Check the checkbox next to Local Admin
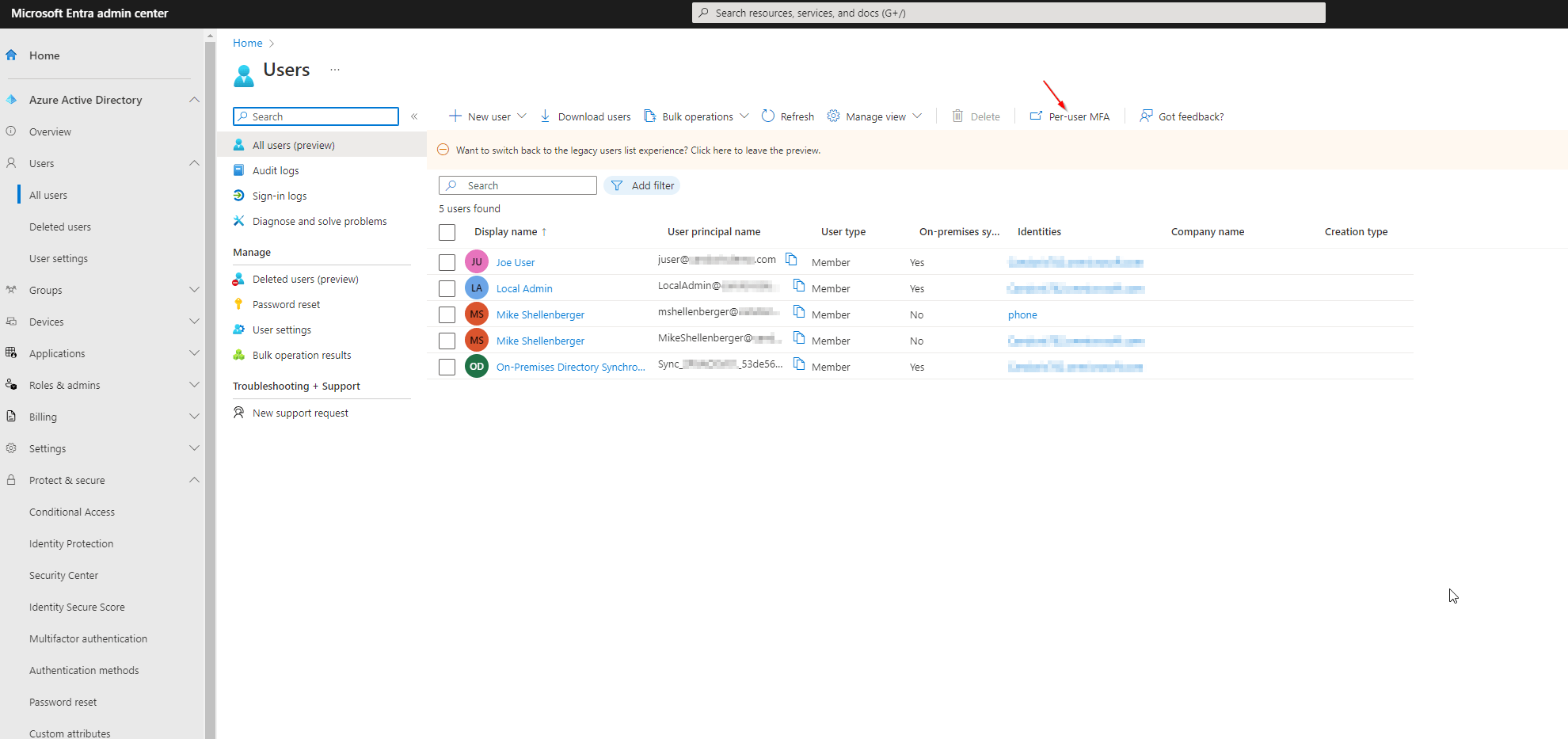The image size is (1568, 739). 447,288
